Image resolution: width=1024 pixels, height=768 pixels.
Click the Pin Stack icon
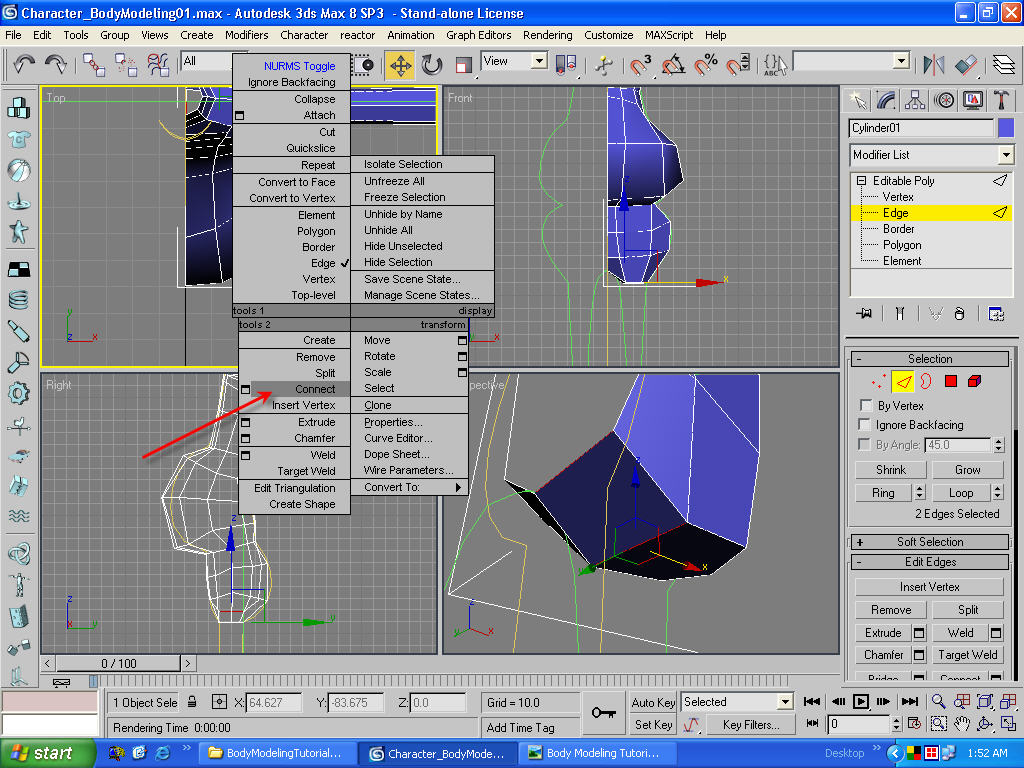pos(863,313)
